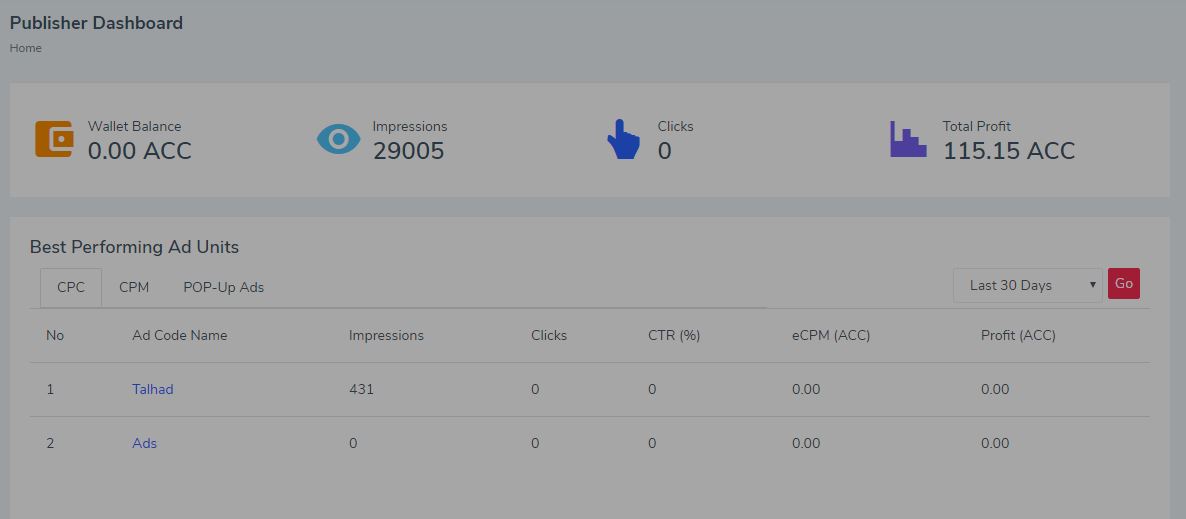Open the Last 30 Days dropdown
Viewport: 1186px width, 519px height.
click(x=1027, y=285)
